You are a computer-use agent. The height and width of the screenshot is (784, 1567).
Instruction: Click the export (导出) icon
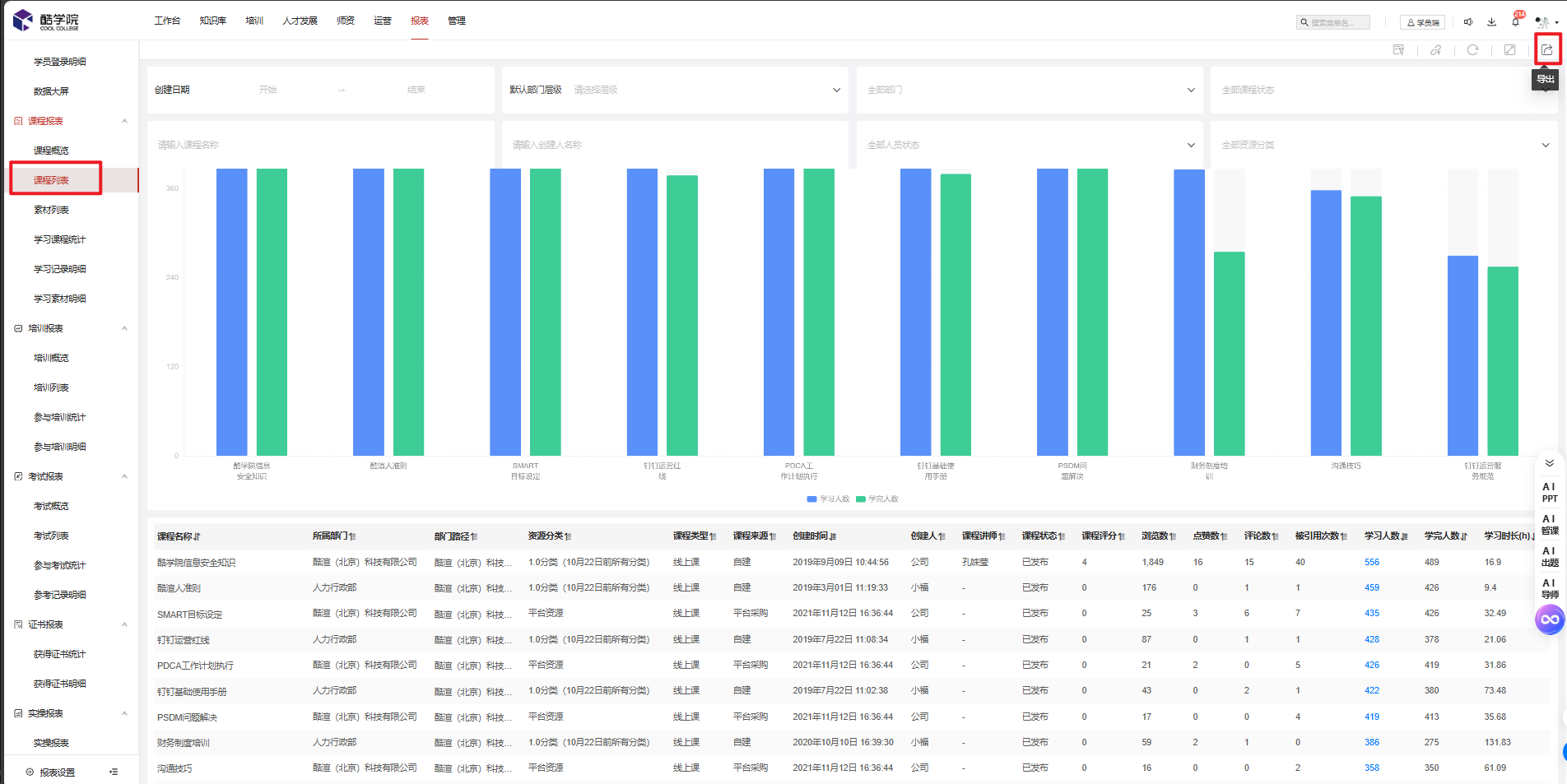point(1546,50)
